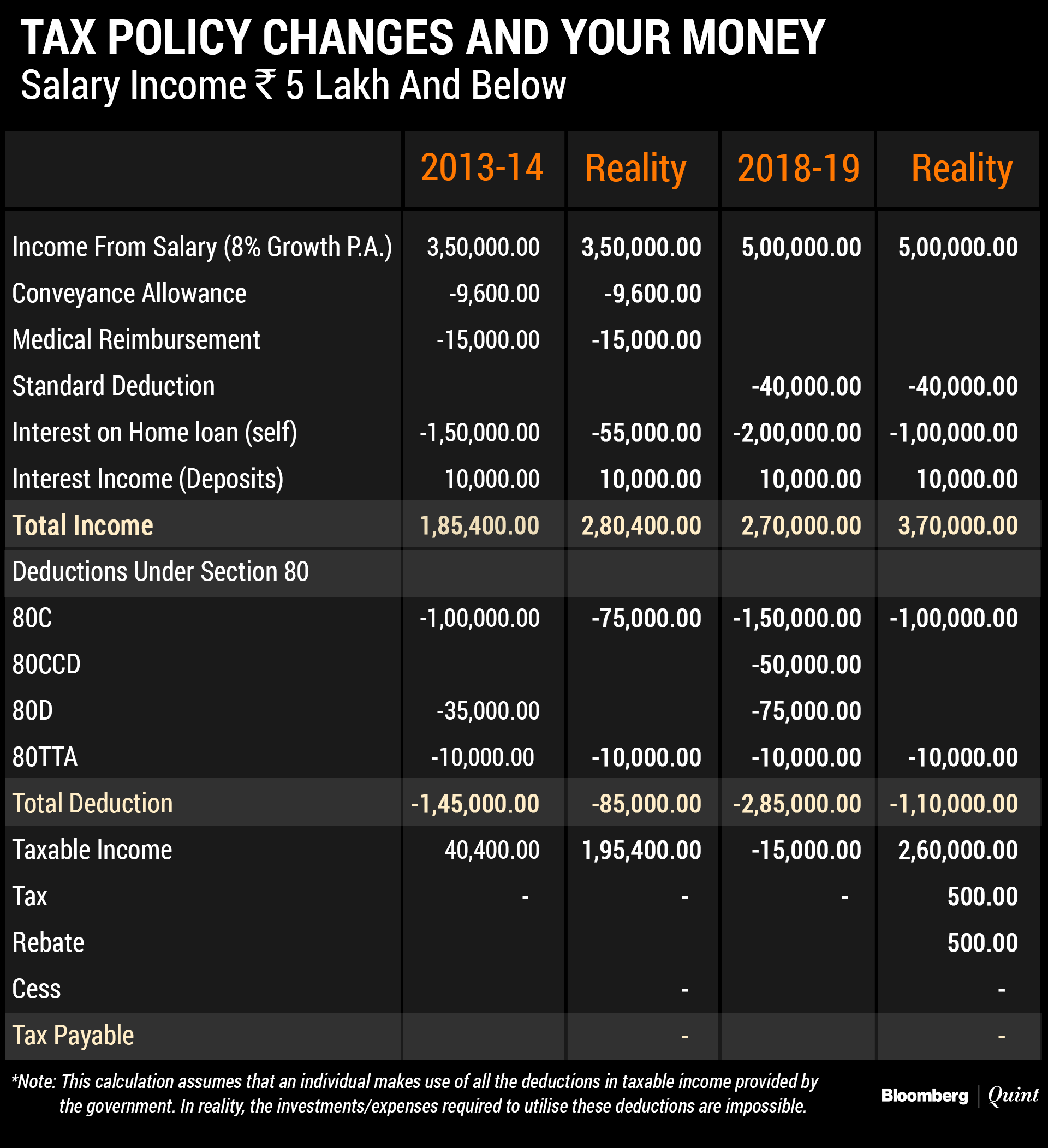Click Total Income value 3,70,000.00
Image resolution: width=1048 pixels, height=1148 pixels.
pos(957,525)
